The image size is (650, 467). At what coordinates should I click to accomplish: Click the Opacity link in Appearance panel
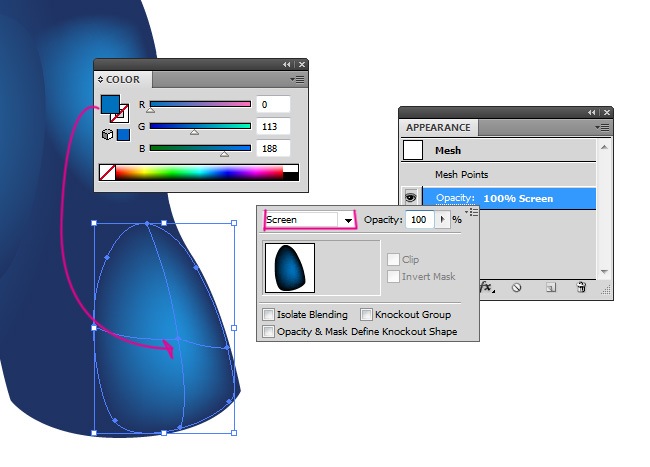(x=453, y=198)
